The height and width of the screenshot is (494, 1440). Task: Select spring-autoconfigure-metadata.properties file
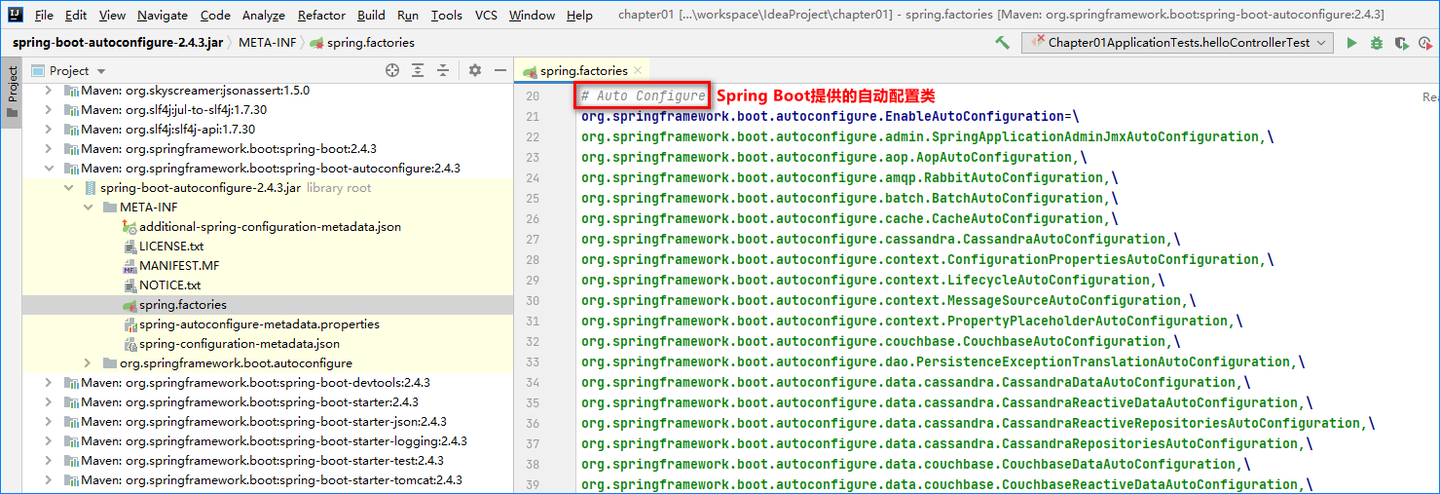[x=251, y=324]
